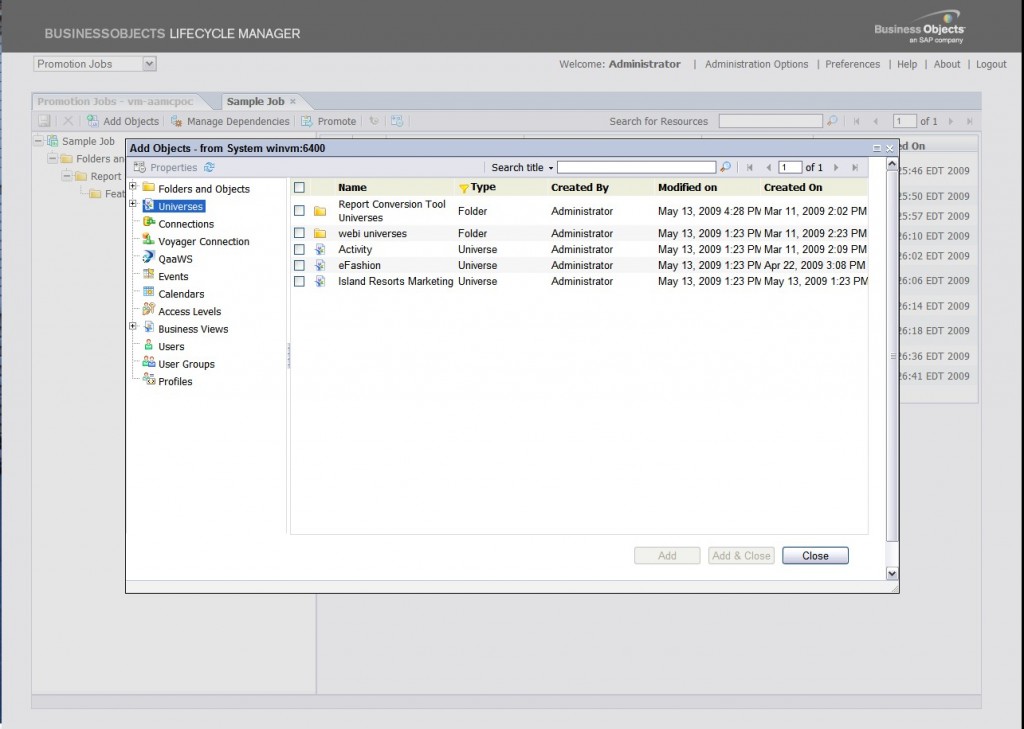
Task: Click the Logout link
Action: coord(991,64)
